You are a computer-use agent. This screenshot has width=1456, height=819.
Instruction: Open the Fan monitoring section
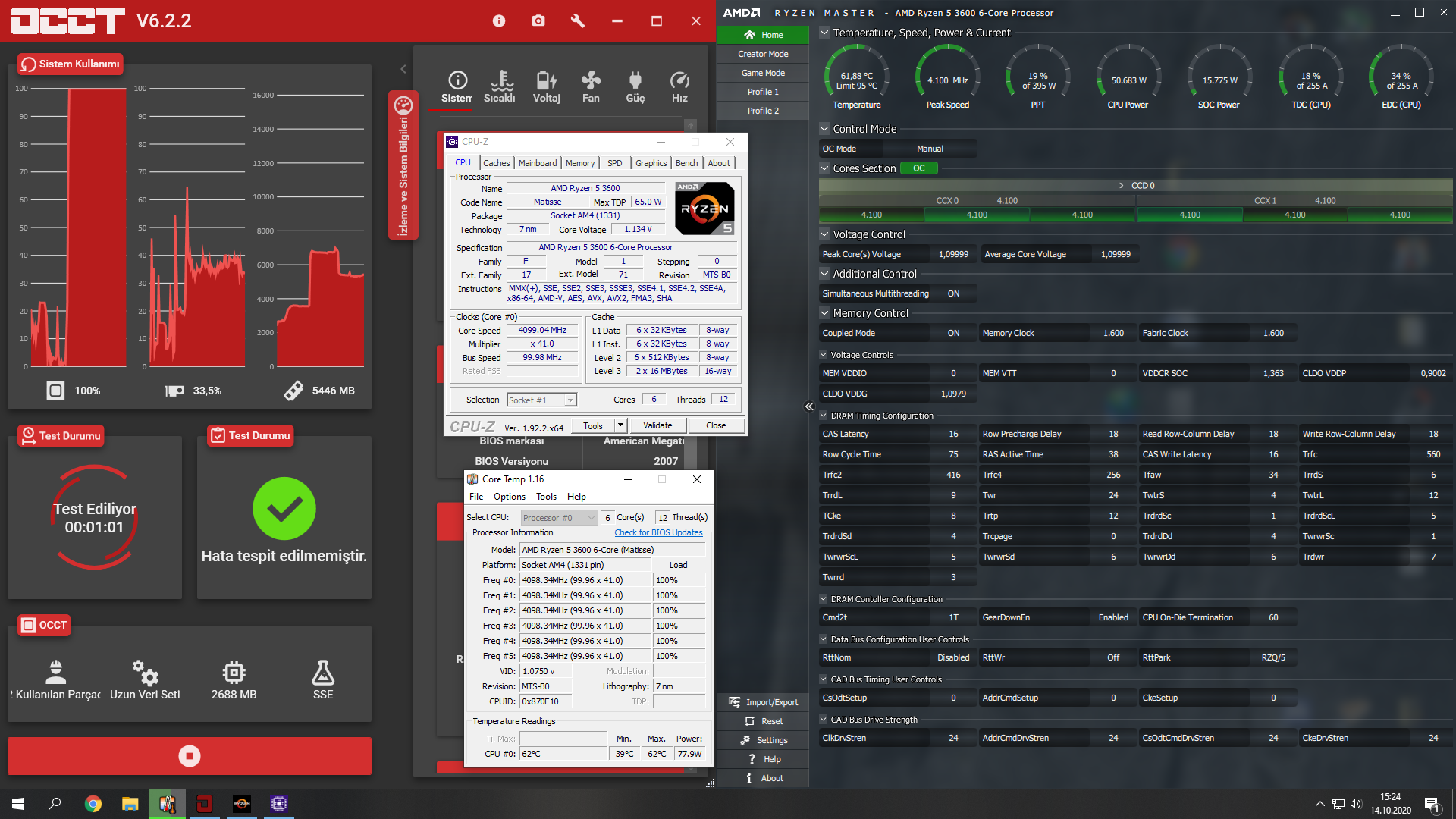point(591,86)
